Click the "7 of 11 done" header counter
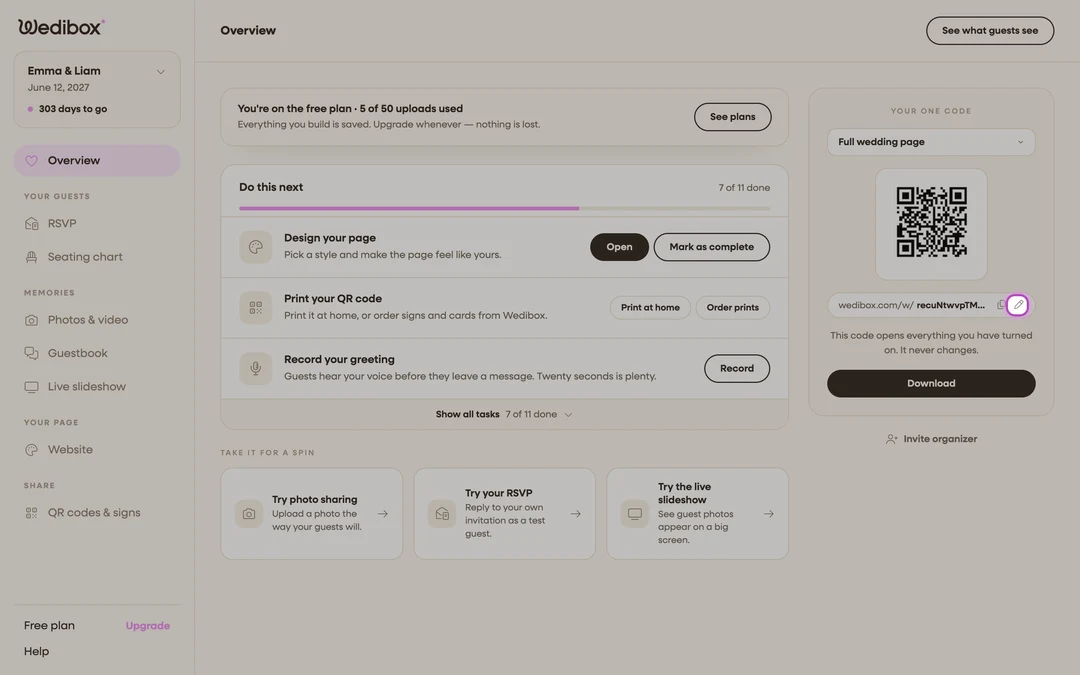Viewport: 1080px width, 675px height. coord(744,188)
